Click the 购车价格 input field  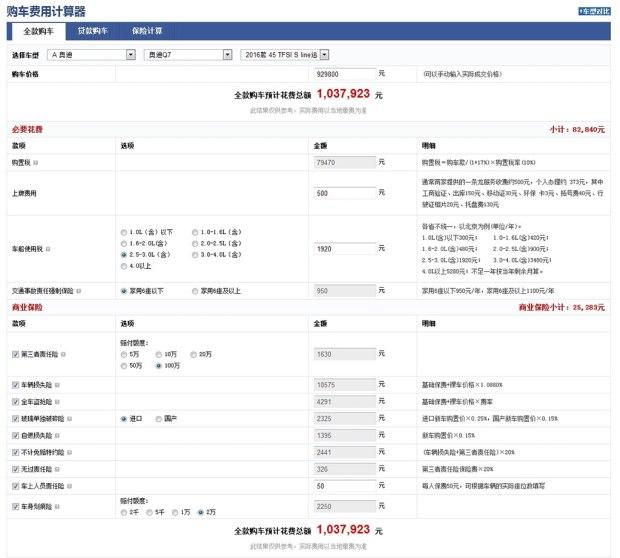click(343, 74)
